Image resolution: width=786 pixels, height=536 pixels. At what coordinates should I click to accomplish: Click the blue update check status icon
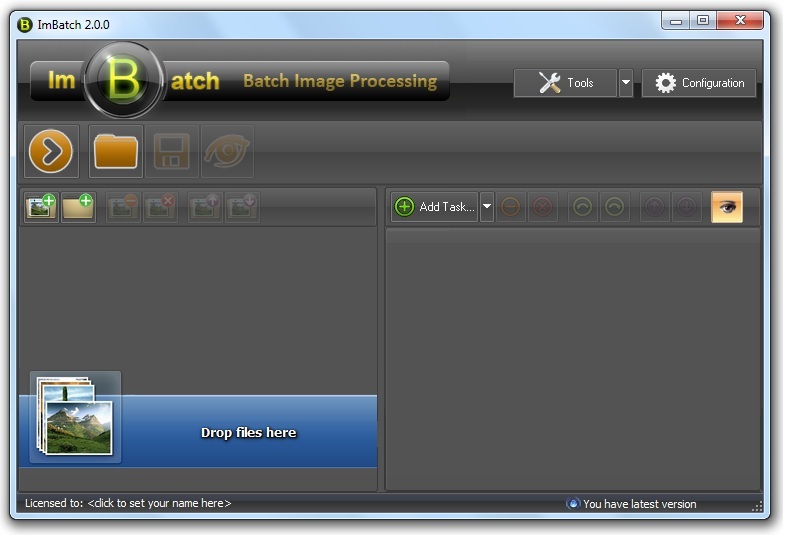coord(573,503)
